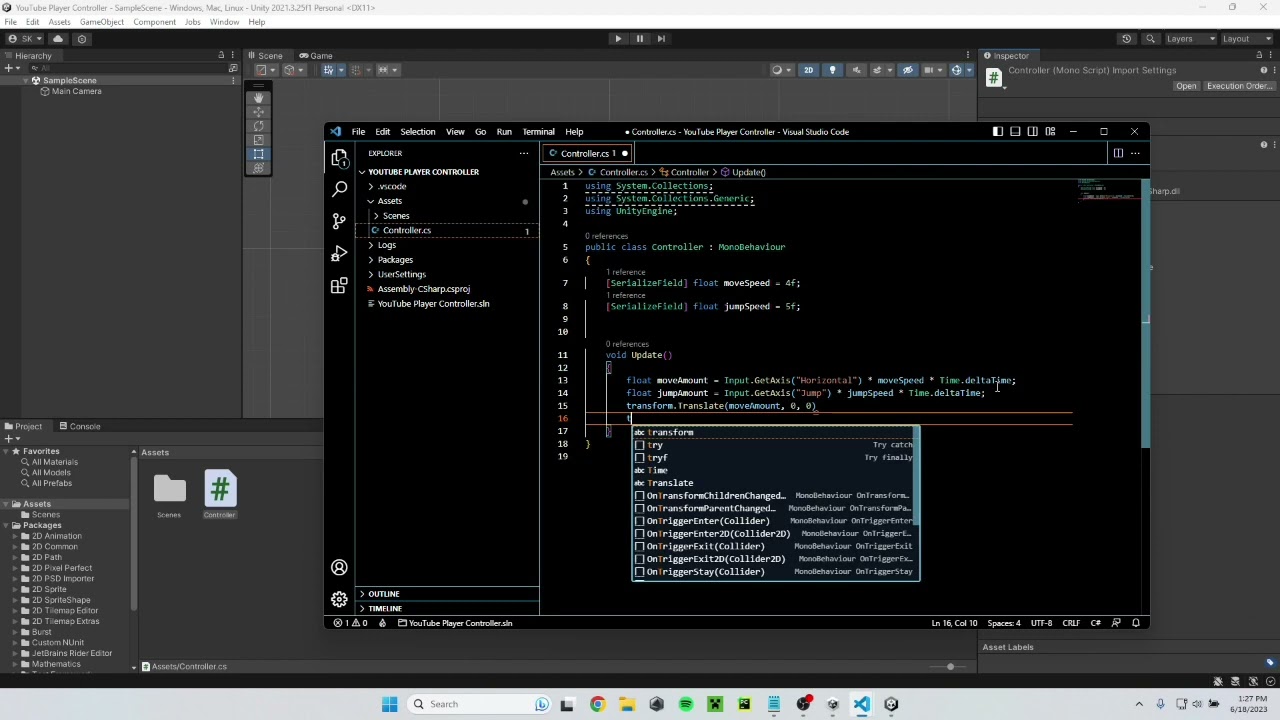Click the Open button in Inspector

click(x=1186, y=86)
